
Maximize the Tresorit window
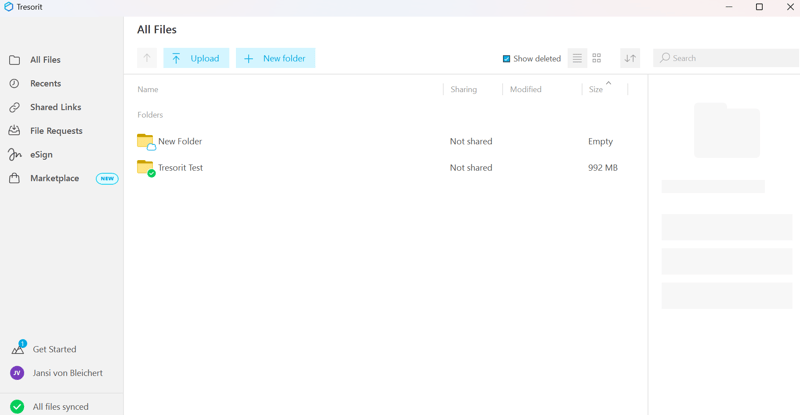point(759,7)
